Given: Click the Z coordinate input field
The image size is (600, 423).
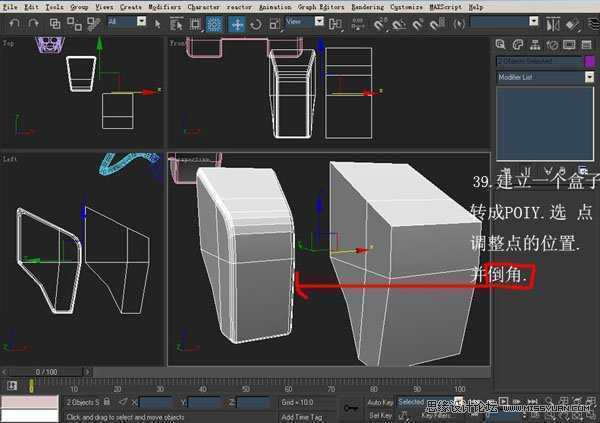Looking at the screenshot, I should tap(253, 402).
